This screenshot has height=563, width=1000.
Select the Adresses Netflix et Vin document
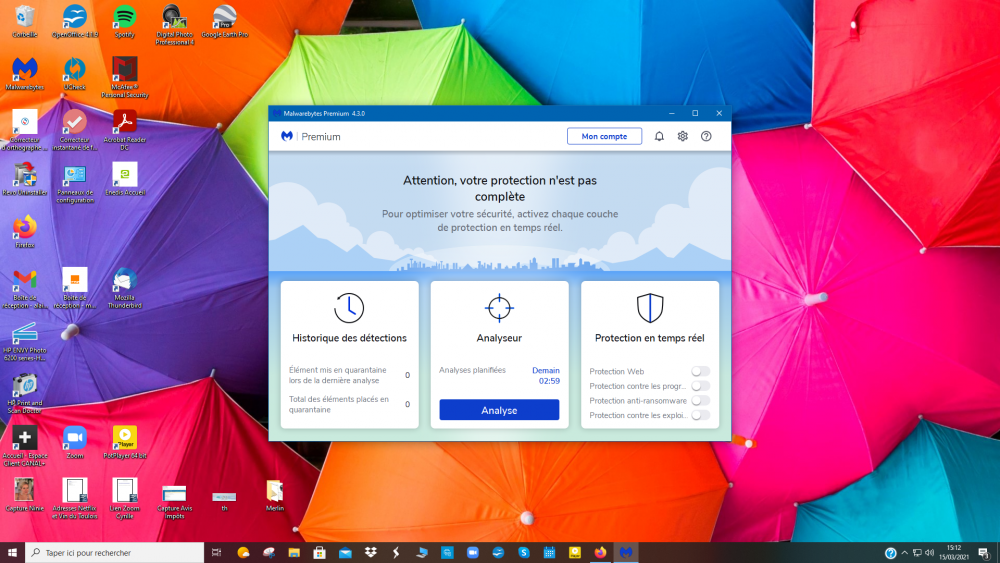[x=75, y=499]
